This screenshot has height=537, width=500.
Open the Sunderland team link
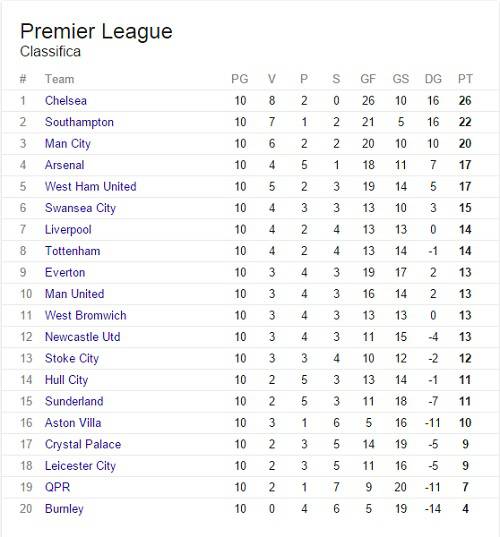[x=74, y=401]
